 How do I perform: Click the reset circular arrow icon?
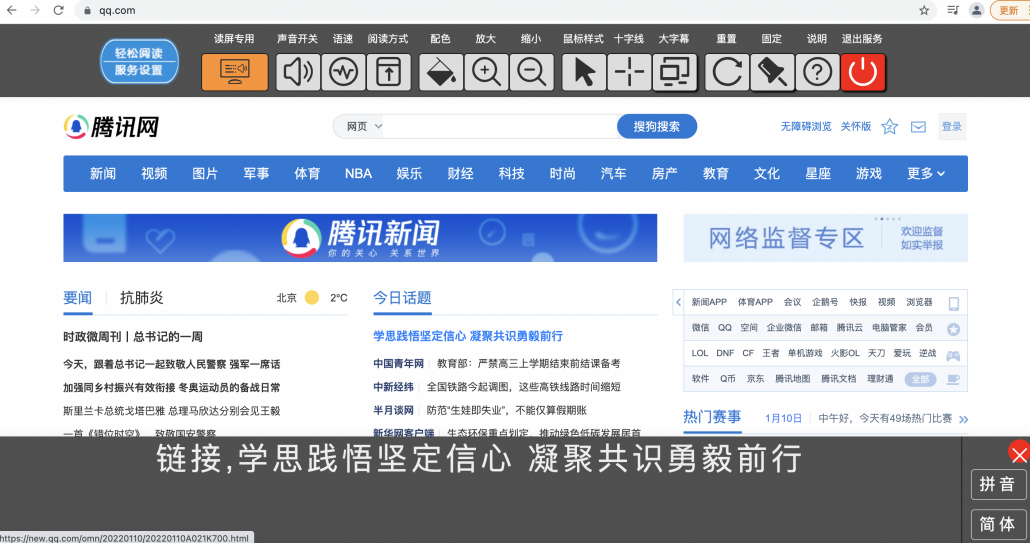(727, 72)
